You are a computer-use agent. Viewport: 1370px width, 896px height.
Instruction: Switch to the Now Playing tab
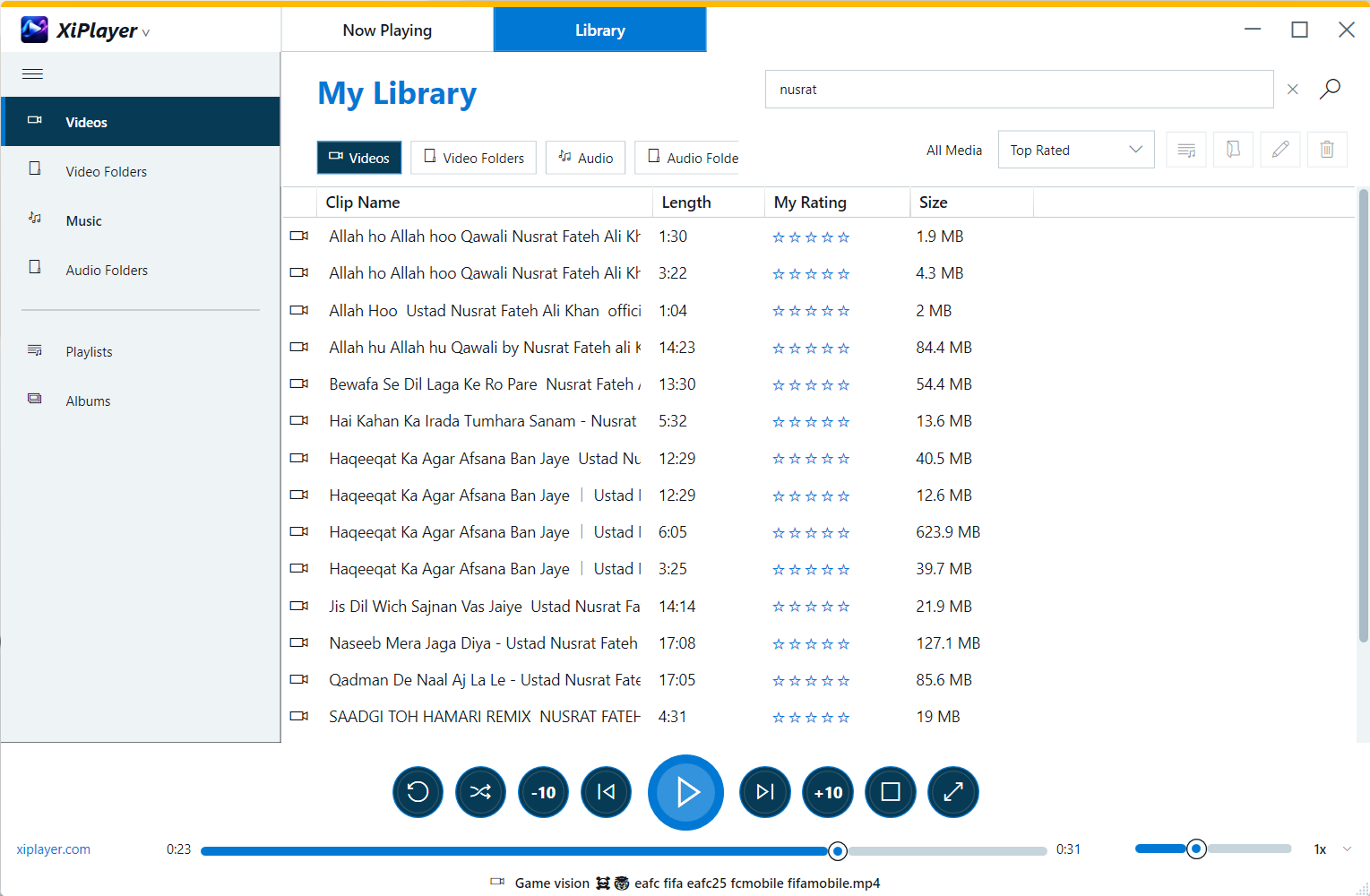pos(387,30)
